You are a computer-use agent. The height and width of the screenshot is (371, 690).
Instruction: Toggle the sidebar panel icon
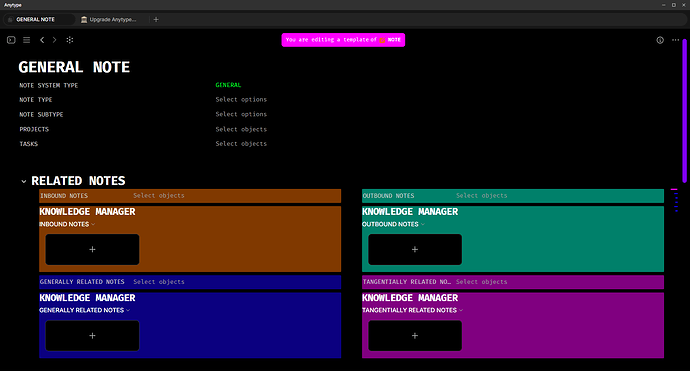[11, 40]
